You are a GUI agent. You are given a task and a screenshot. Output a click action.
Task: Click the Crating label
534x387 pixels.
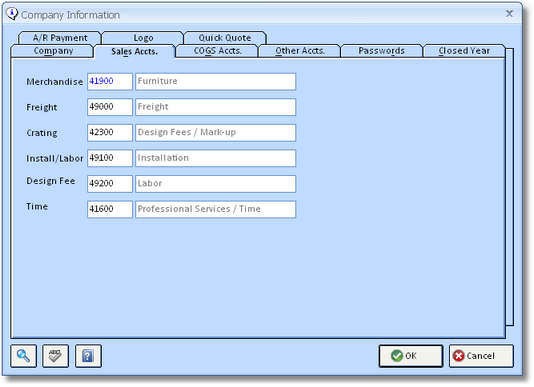click(42, 133)
